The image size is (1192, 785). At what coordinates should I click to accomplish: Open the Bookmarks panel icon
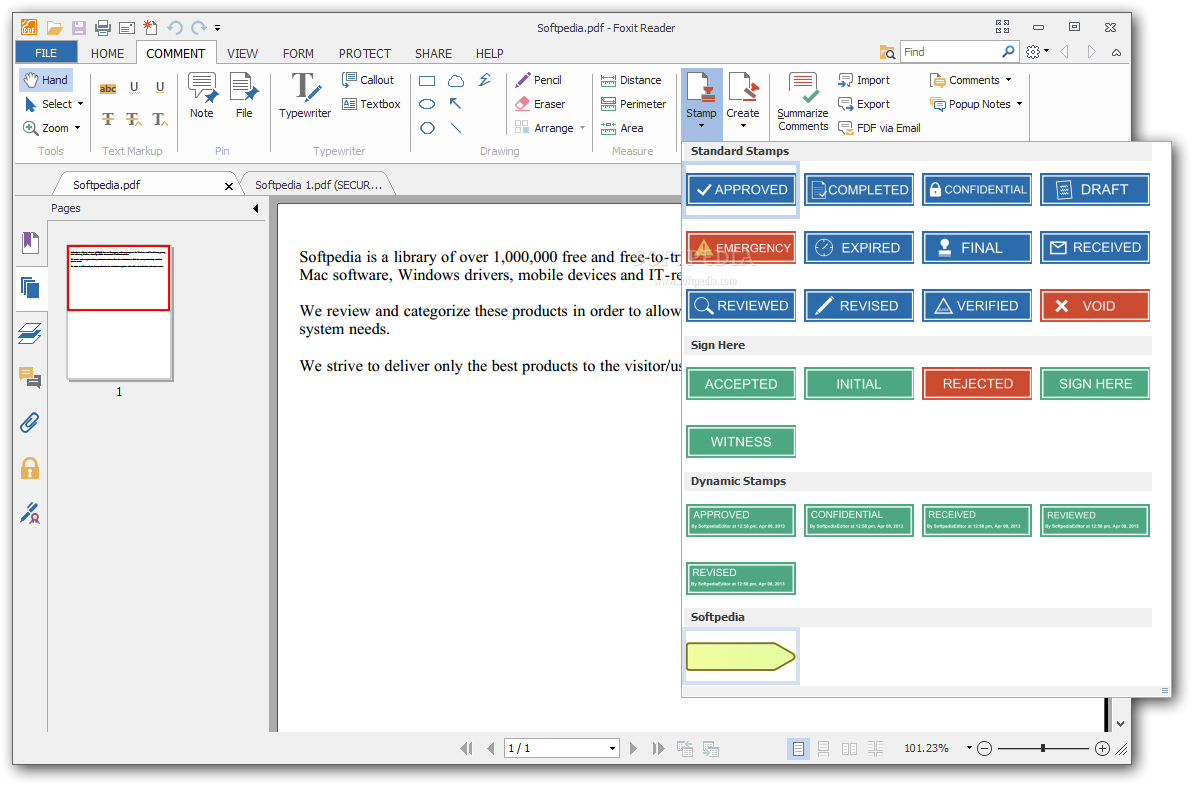tap(30, 242)
